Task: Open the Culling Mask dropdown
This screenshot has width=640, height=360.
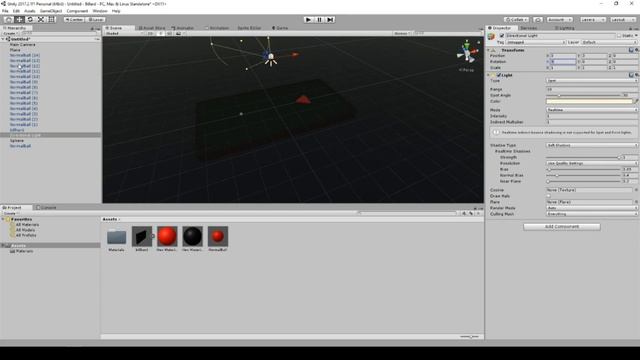Action: pos(592,214)
